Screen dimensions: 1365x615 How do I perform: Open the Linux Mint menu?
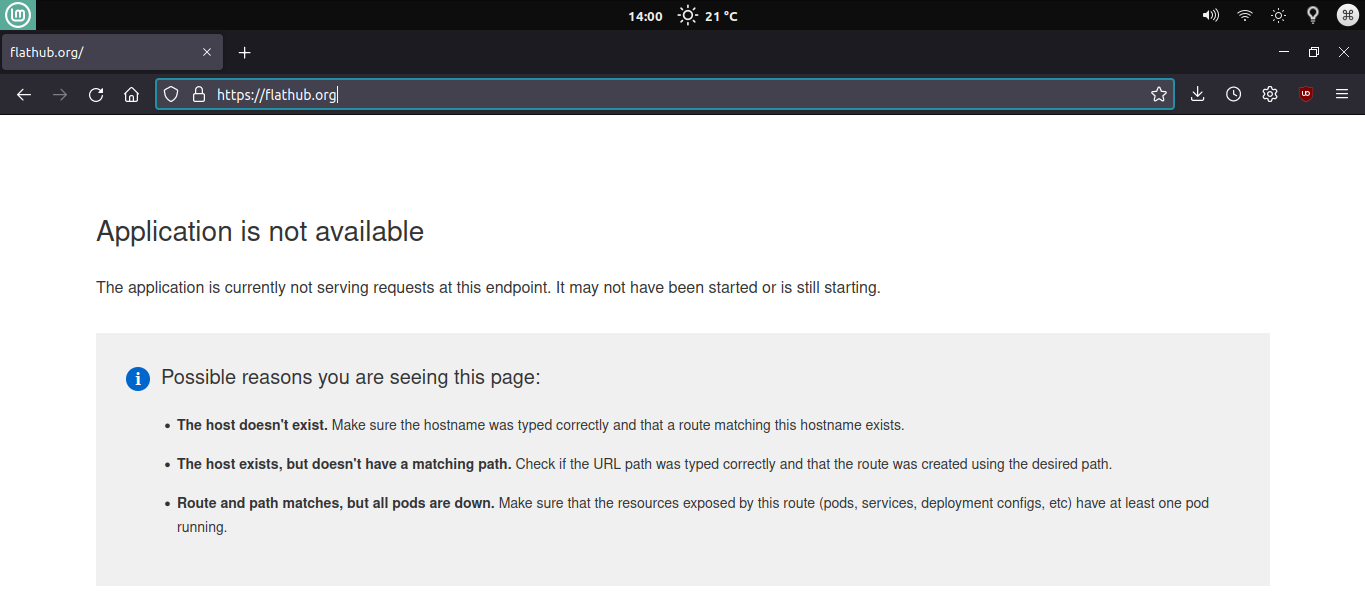[18, 15]
